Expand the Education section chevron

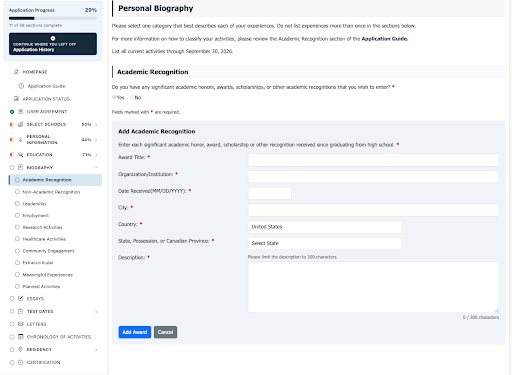point(96,155)
